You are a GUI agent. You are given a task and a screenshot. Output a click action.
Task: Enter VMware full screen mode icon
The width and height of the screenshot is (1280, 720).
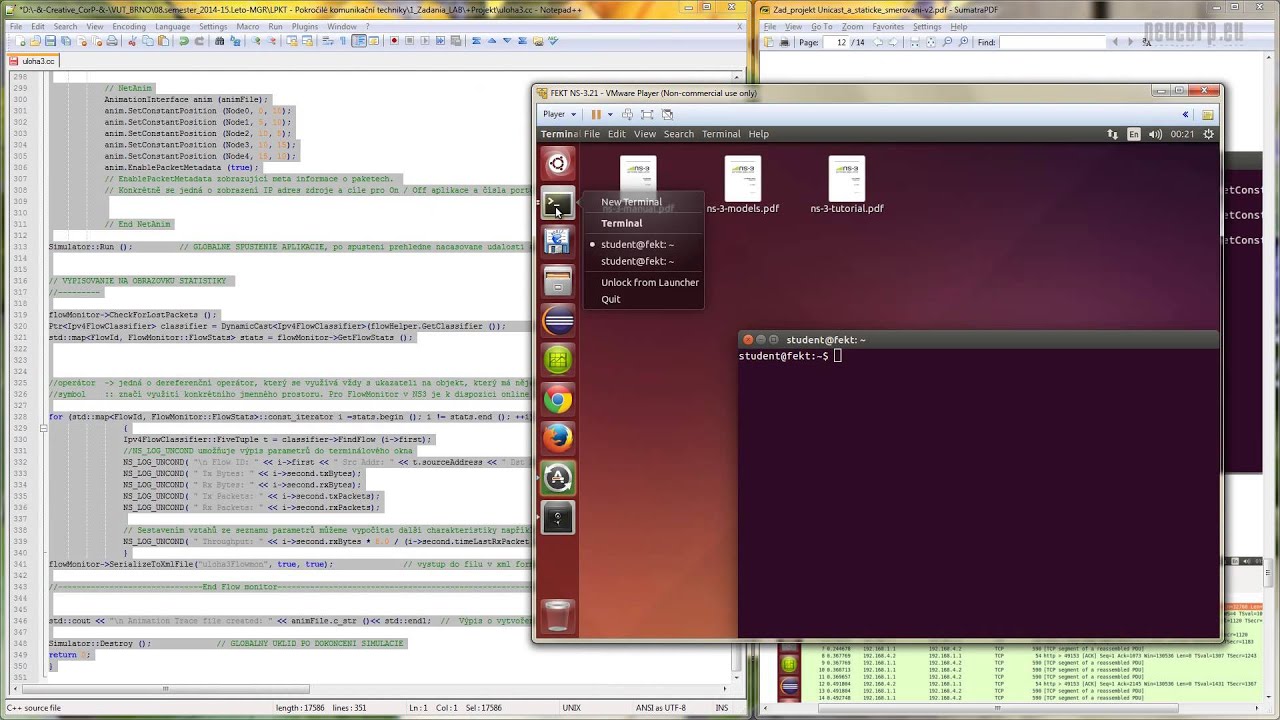click(x=647, y=114)
